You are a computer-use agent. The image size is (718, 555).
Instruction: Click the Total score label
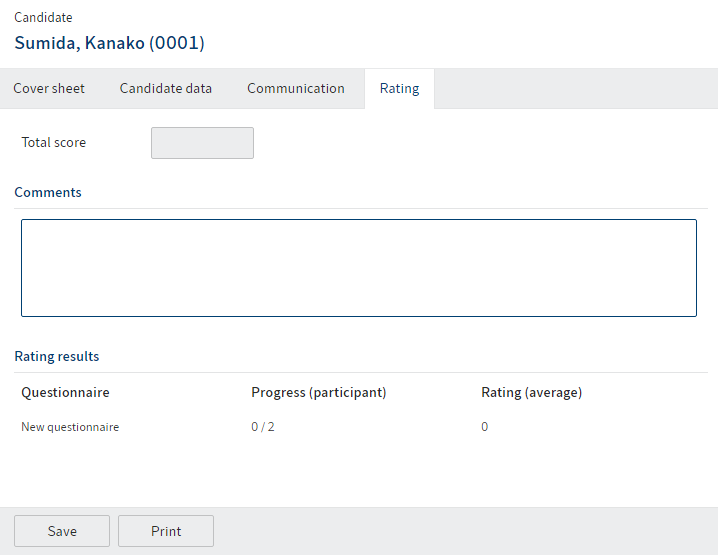[x=54, y=143]
